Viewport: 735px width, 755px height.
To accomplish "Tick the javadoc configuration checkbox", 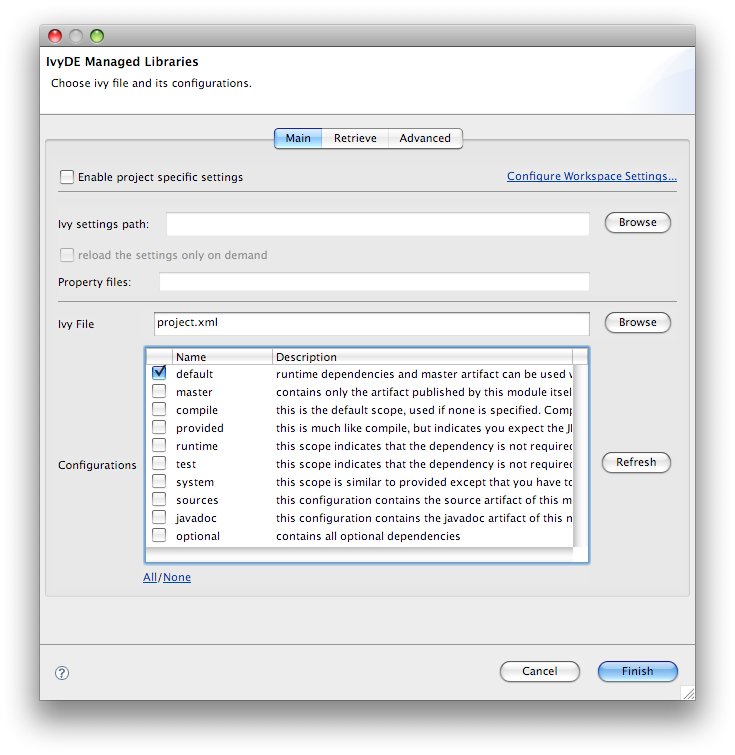I will (159, 518).
